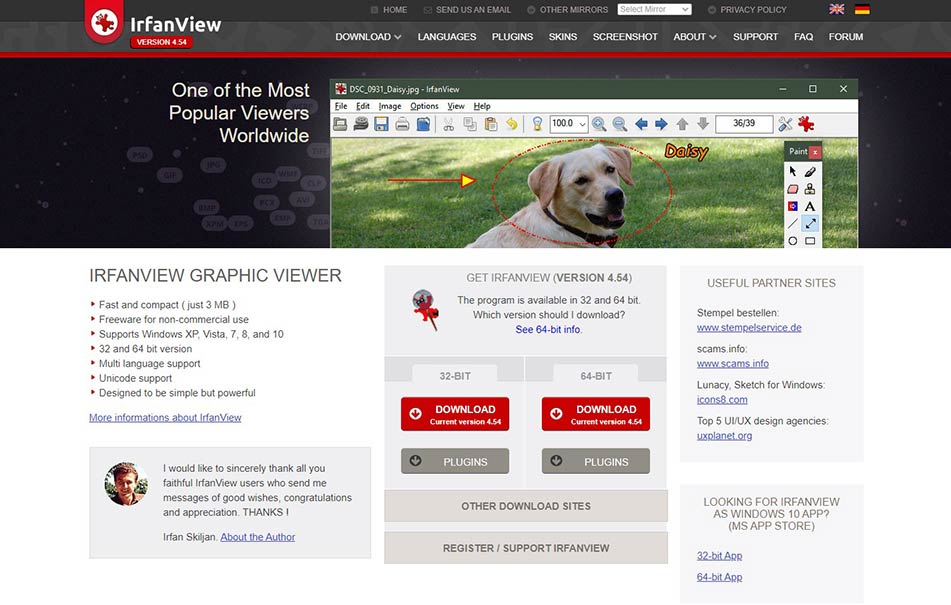Click the 36/39 image counter field
This screenshot has width=951, height=605.
tap(744, 124)
